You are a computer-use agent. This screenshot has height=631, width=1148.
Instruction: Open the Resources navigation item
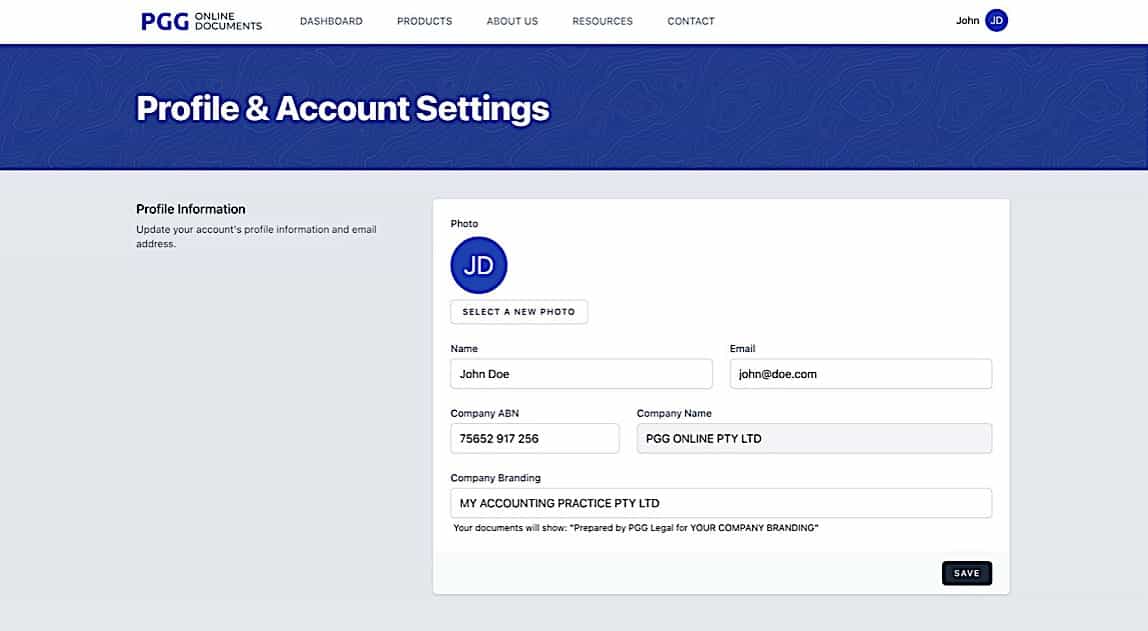point(602,20)
